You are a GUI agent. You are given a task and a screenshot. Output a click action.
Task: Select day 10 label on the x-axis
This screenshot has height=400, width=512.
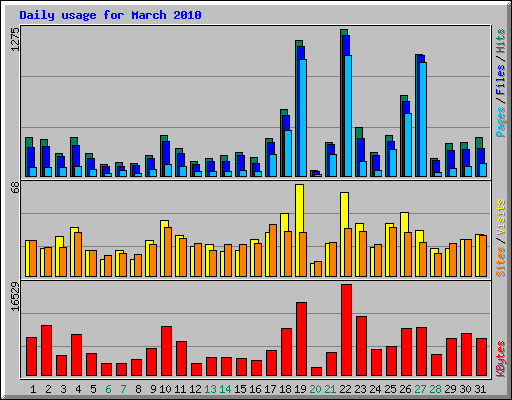[165, 389]
